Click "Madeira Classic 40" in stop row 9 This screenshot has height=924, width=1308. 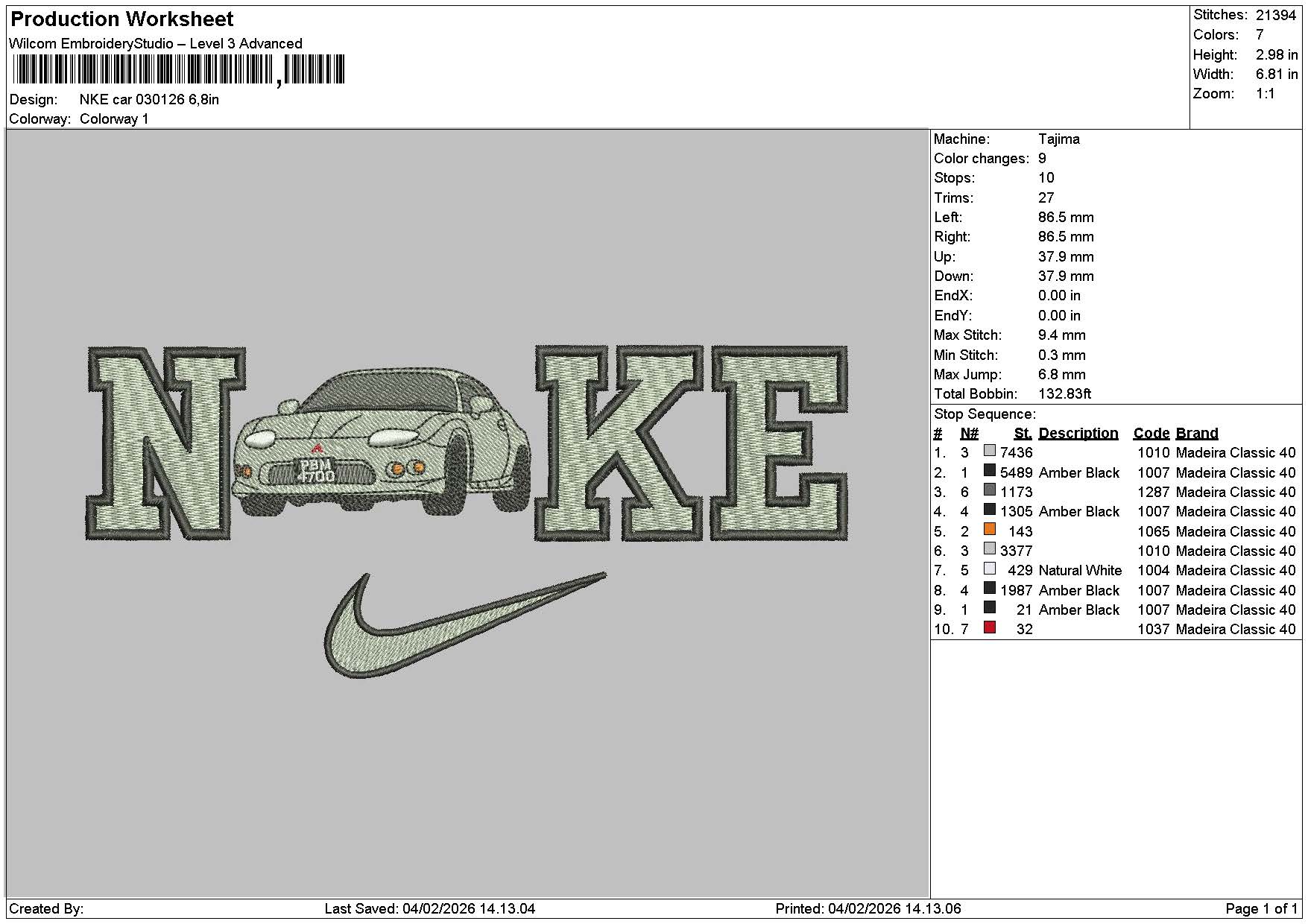coord(1236,610)
